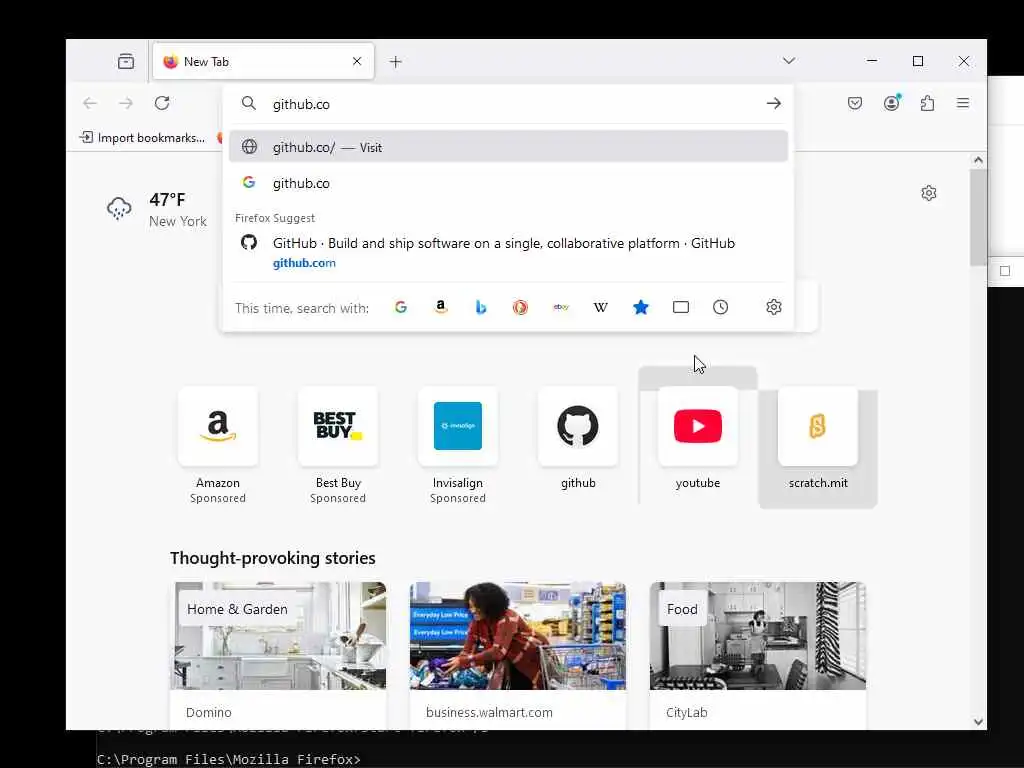The image size is (1024, 768).
Task: Open a new tab with plus button
Action: pyautogui.click(x=395, y=62)
